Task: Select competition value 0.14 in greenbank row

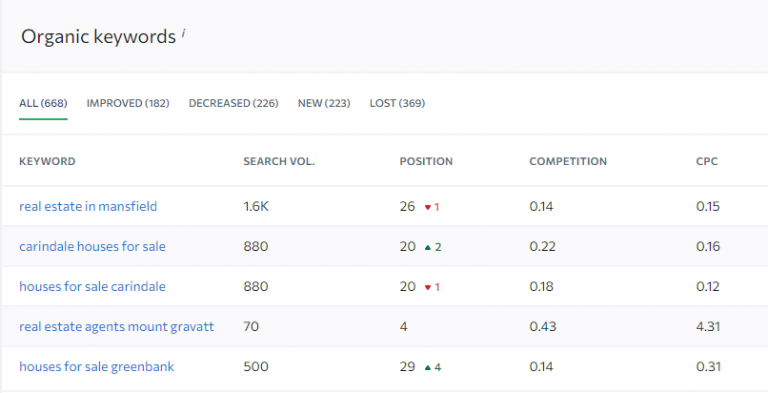Action: 541,367
